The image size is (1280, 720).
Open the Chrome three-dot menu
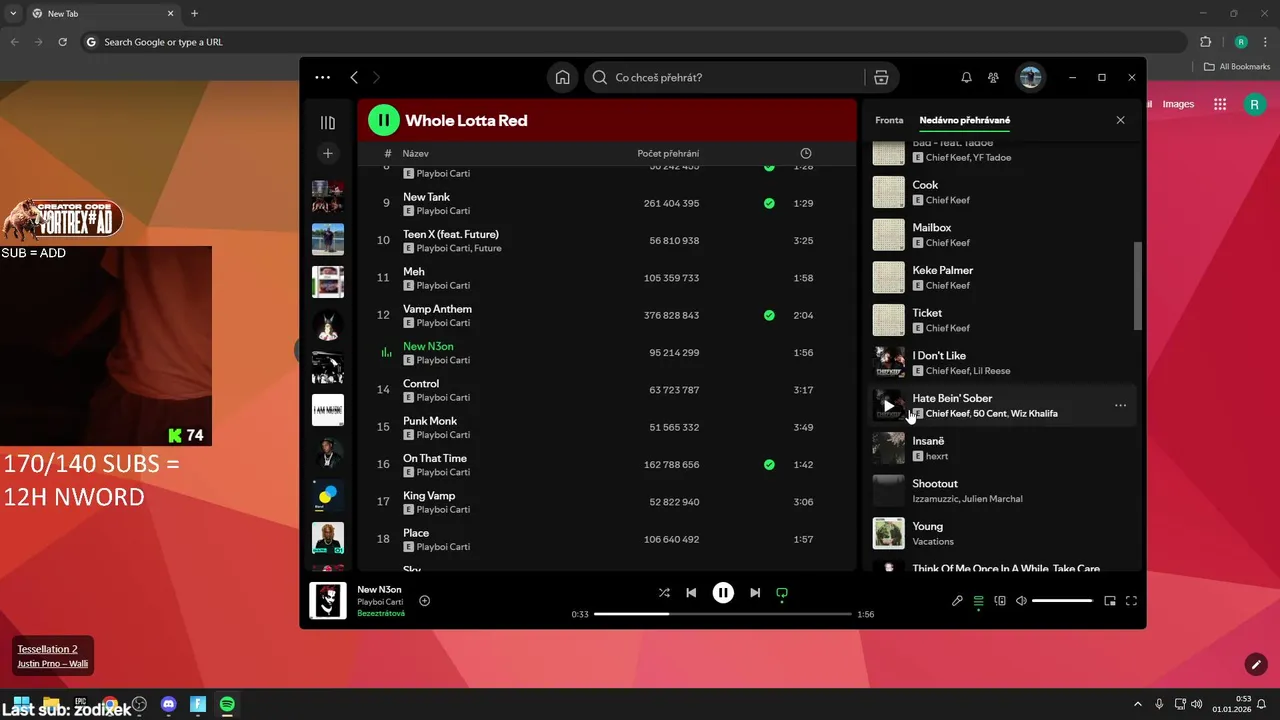click(x=1265, y=42)
